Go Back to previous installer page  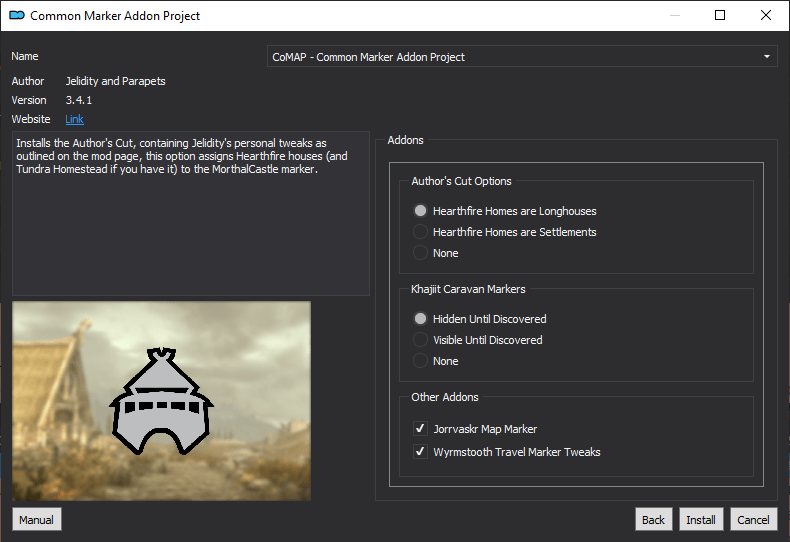(653, 519)
